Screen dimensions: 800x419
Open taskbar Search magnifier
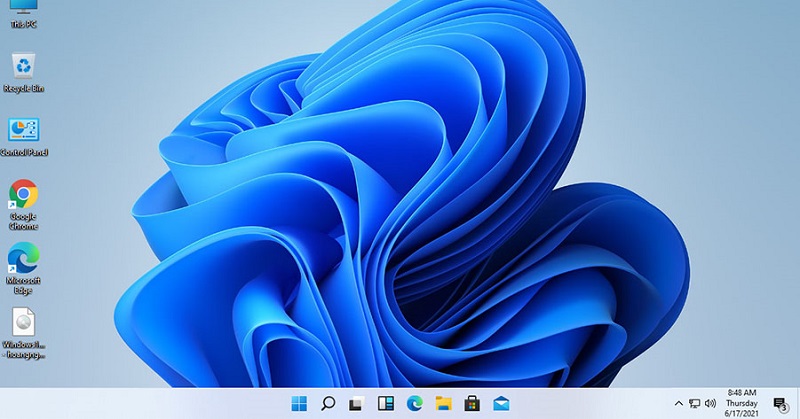click(x=328, y=403)
